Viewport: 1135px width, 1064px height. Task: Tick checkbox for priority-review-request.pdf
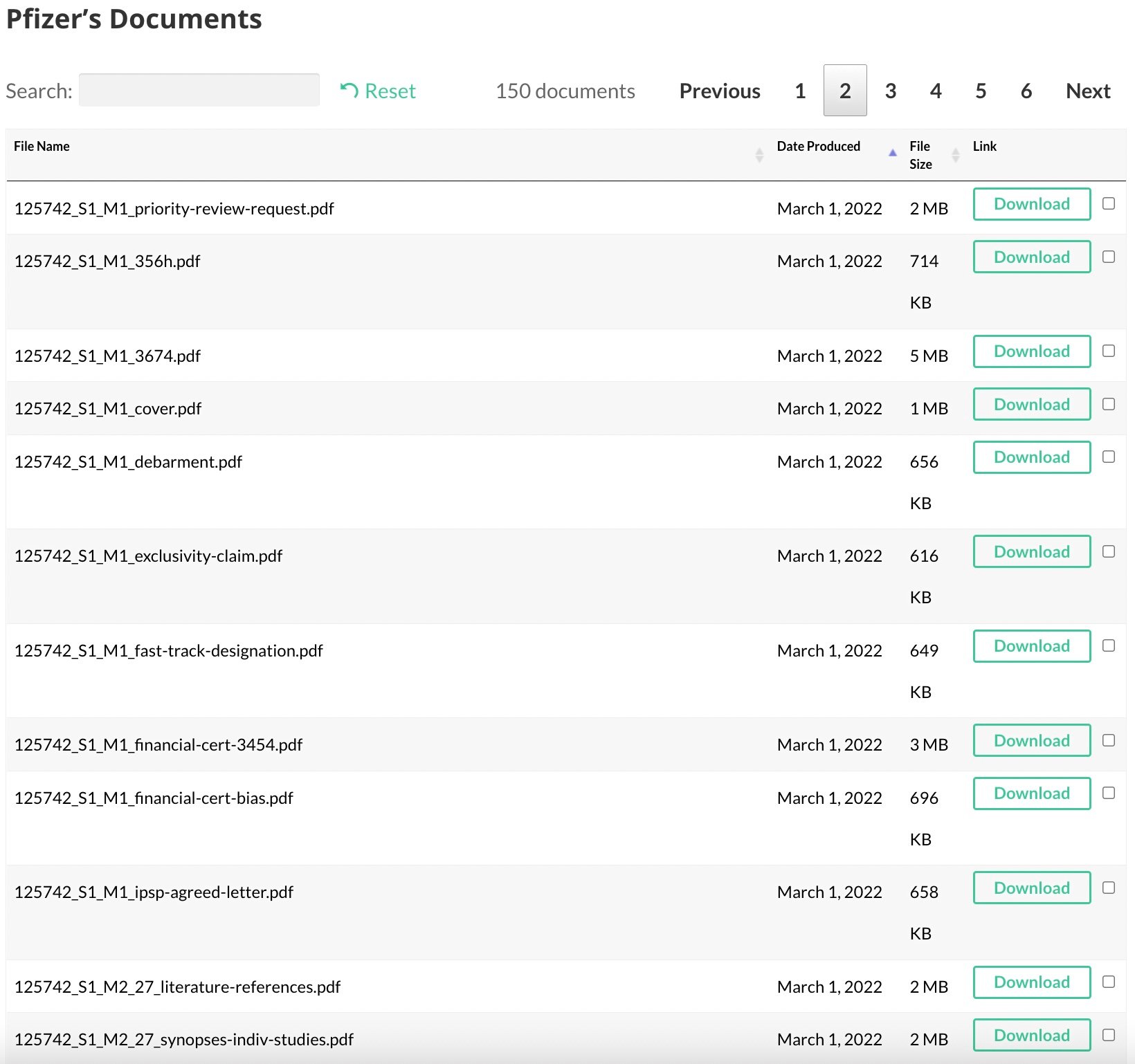1109,203
